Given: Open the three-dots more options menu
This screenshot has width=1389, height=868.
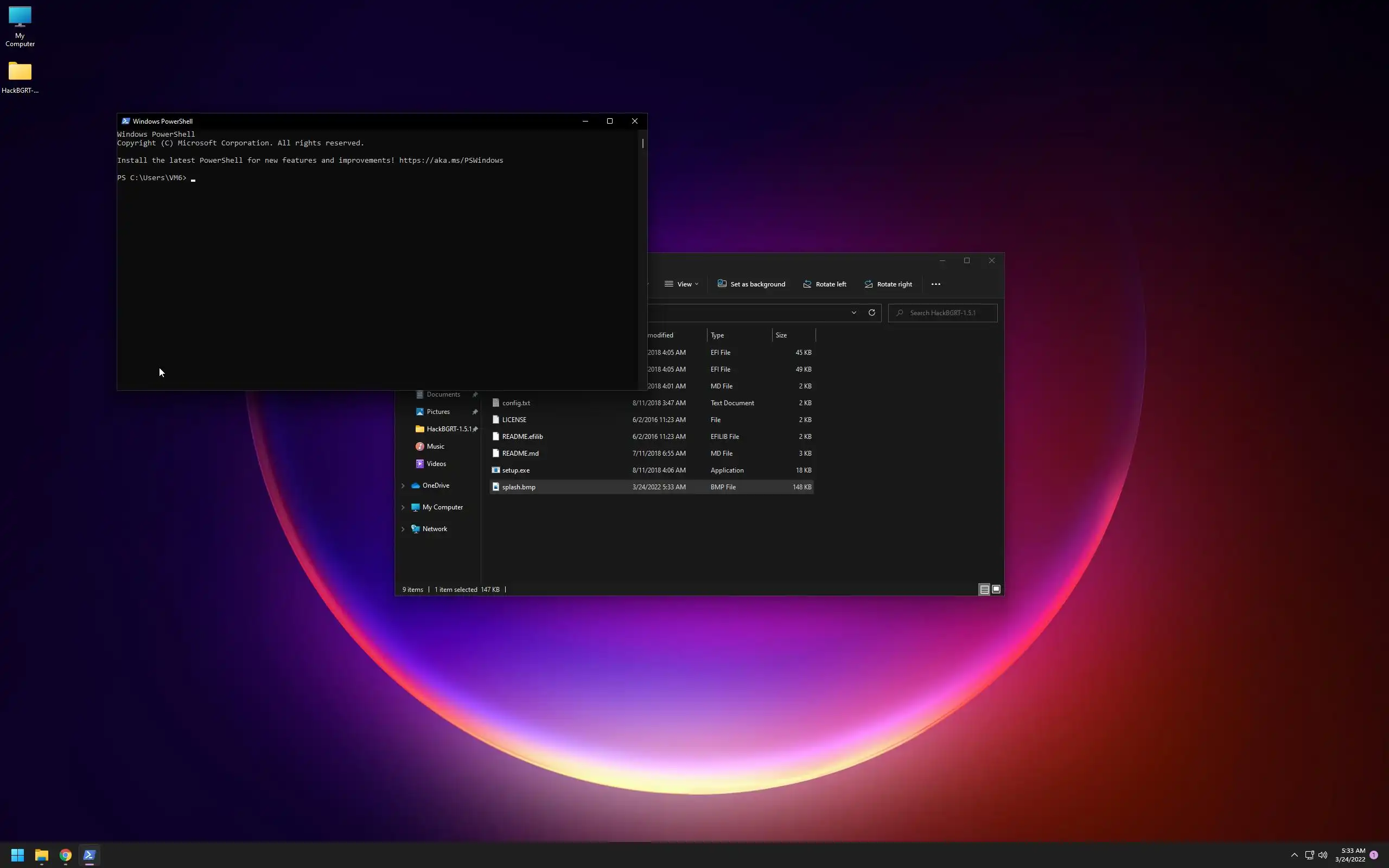Looking at the screenshot, I should [935, 284].
